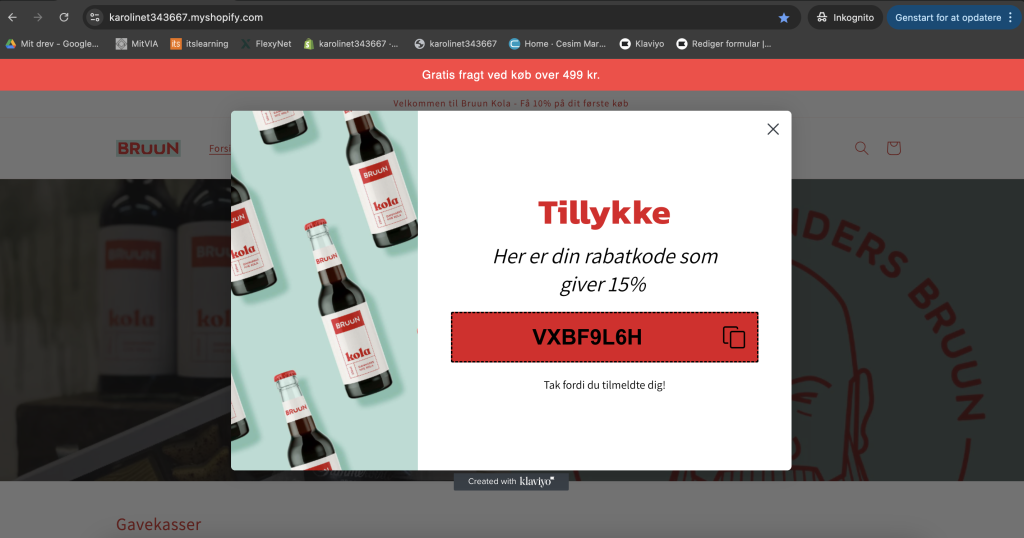The width and height of the screenshot is (1024, 538).
Task: Open karolinet343667 bookmark with globe icon
Action: click(455, 44)
